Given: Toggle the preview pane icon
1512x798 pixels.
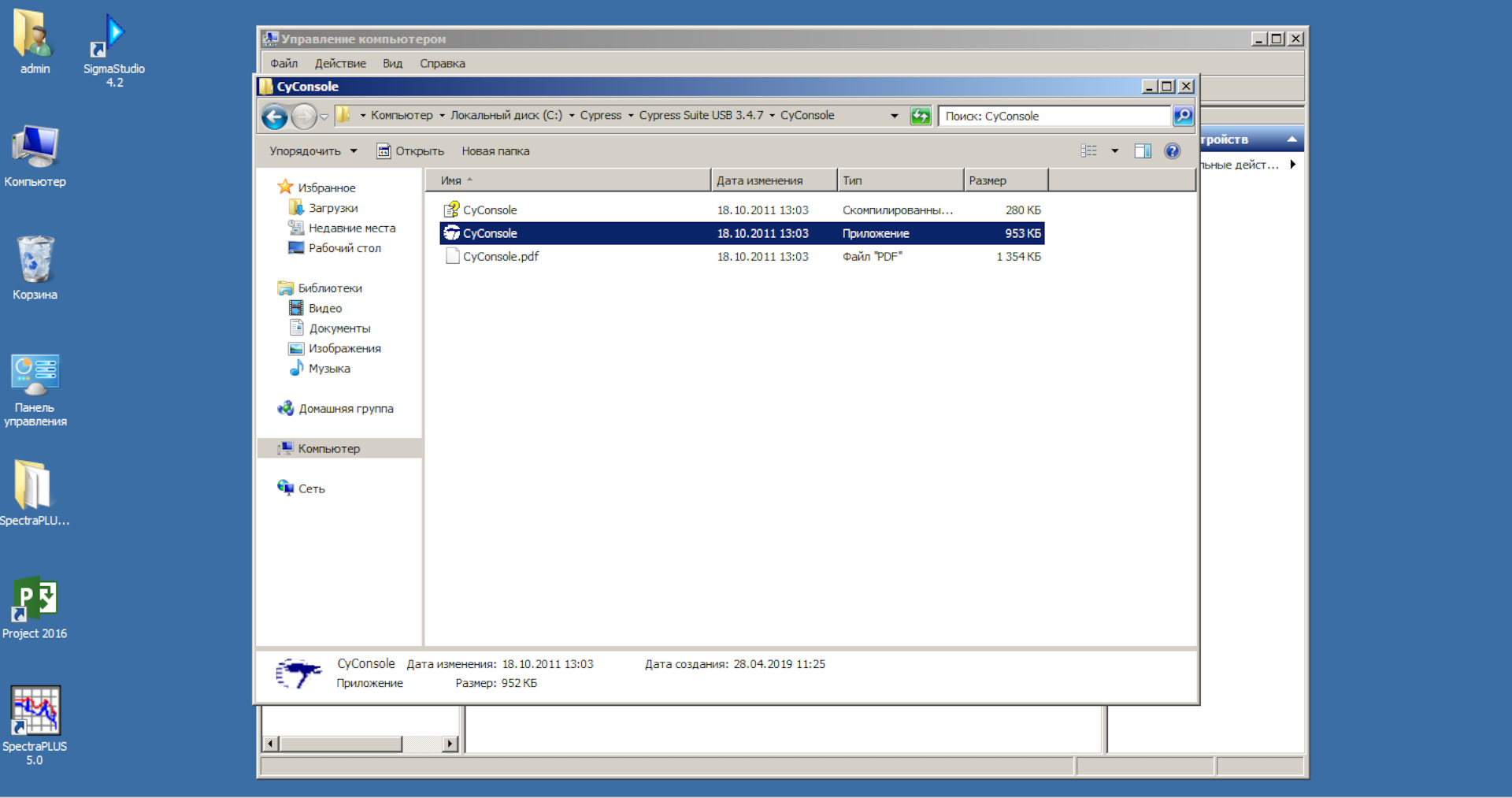Looking at the screenshot, I should (1143, 150).
